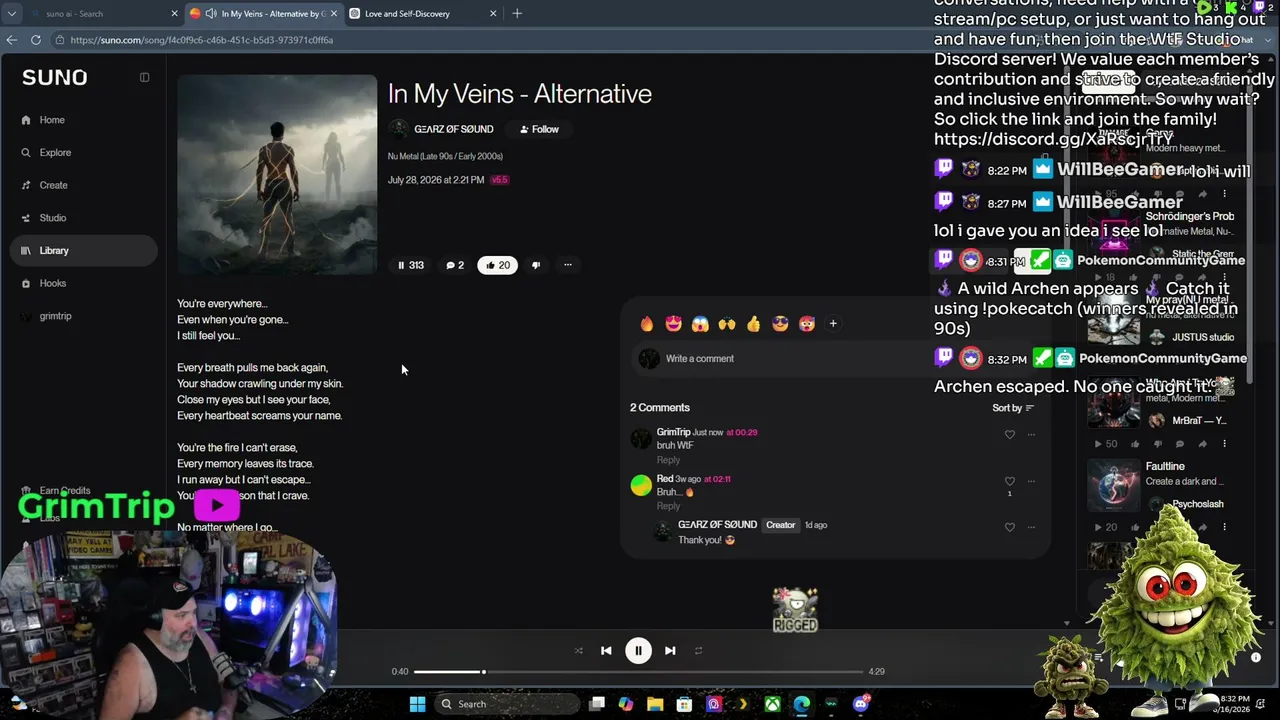Screen dimensions: 1280x720
Task: Add another emoji reaction with plus
Action: [x=833, y=323]
